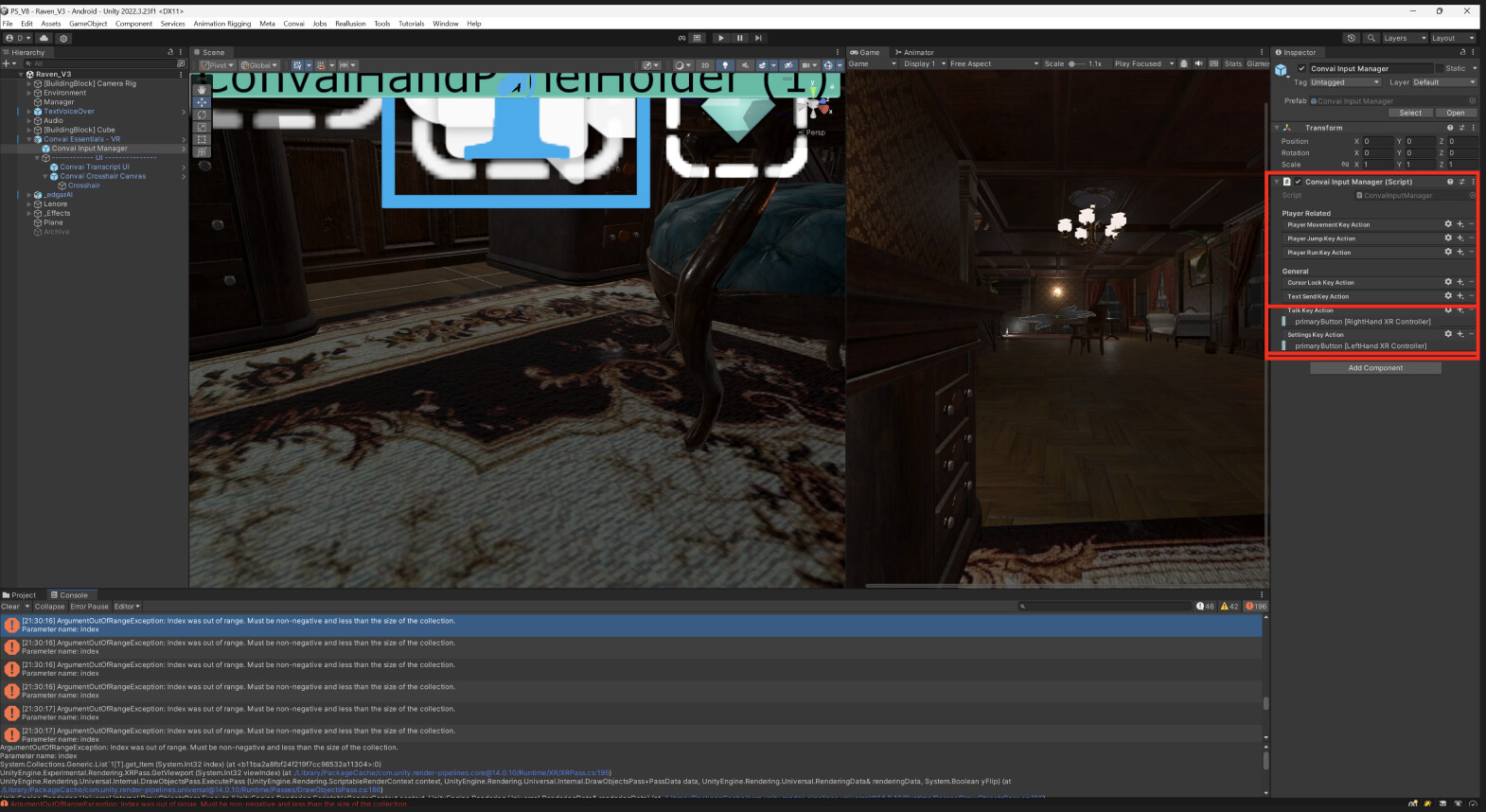Toggle the Game view Mute Audio icon
The image size is (1486, 812).
[1198, 63]
